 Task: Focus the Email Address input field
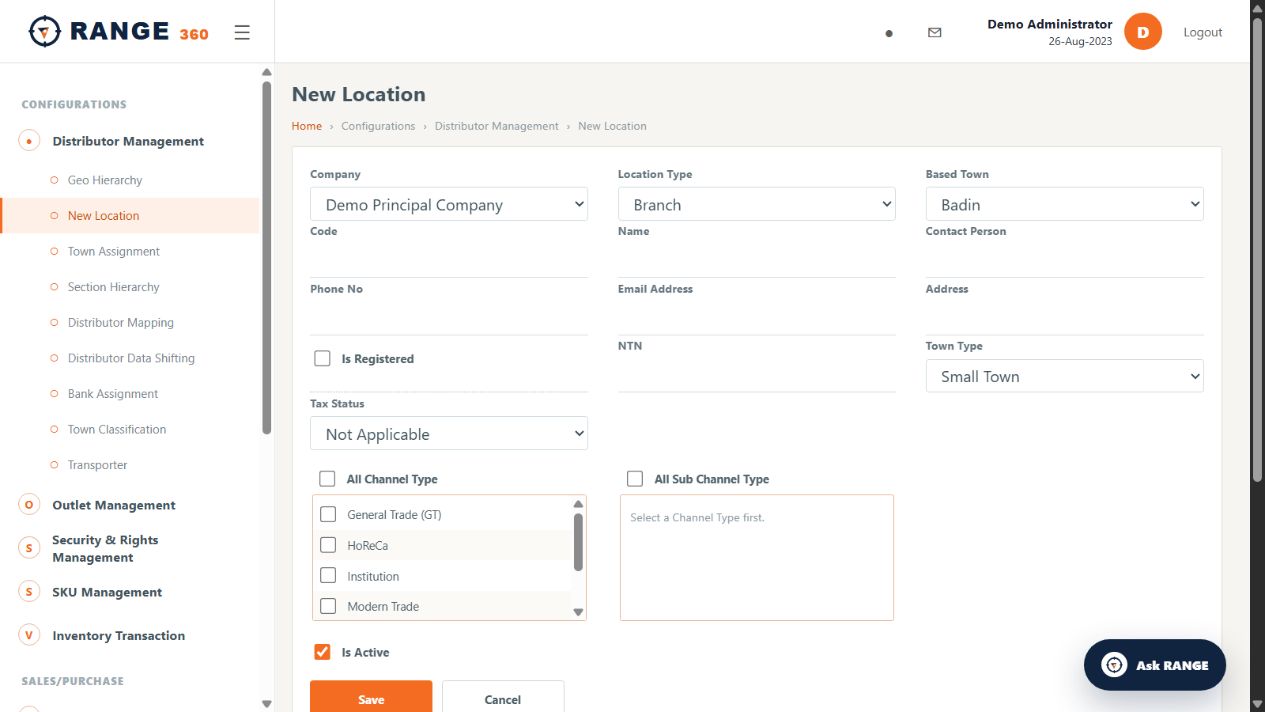(757, 318)
